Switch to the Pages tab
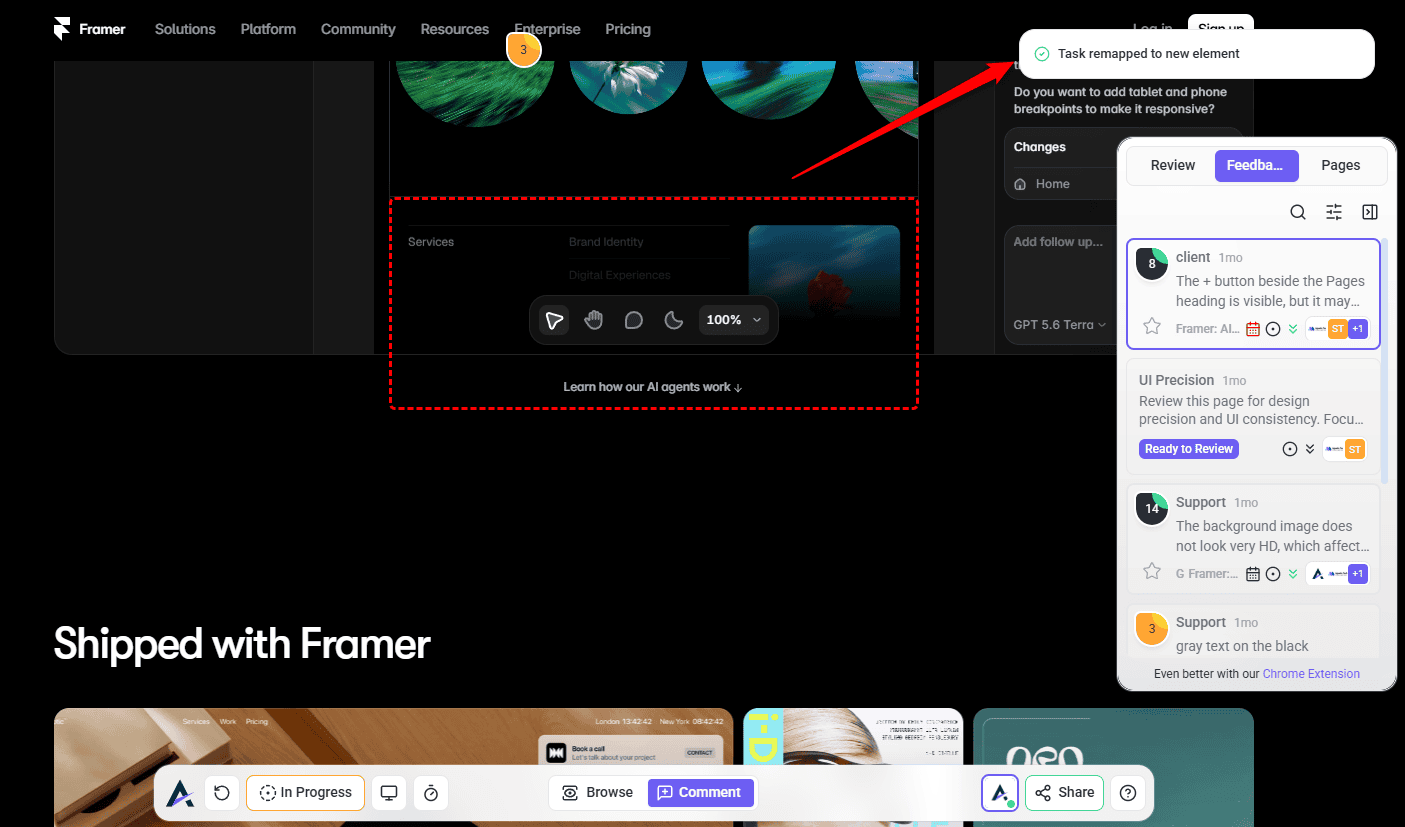 pos(1340,165)
